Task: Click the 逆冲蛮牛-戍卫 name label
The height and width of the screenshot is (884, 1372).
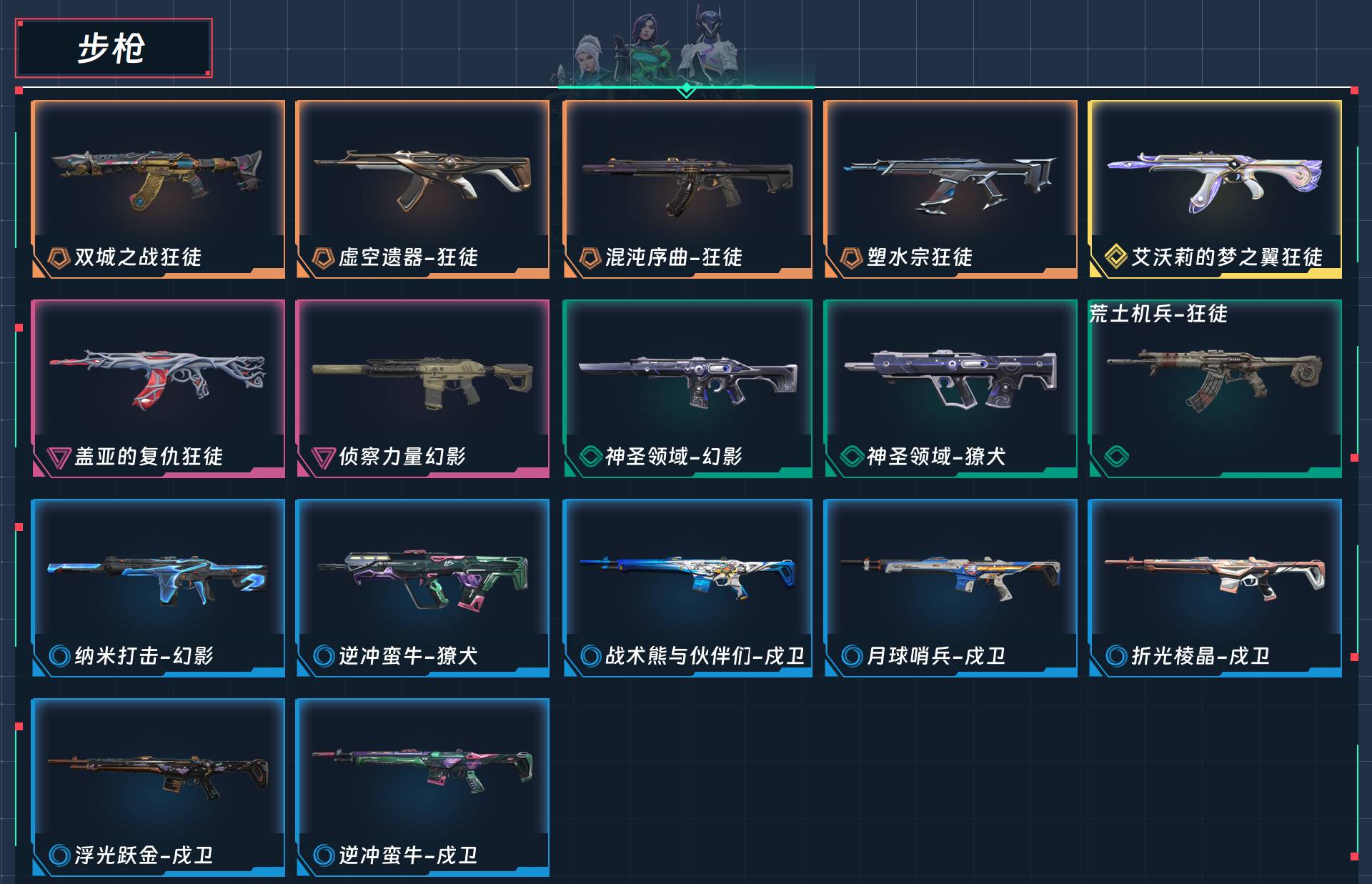Action: tap(408, 855)
